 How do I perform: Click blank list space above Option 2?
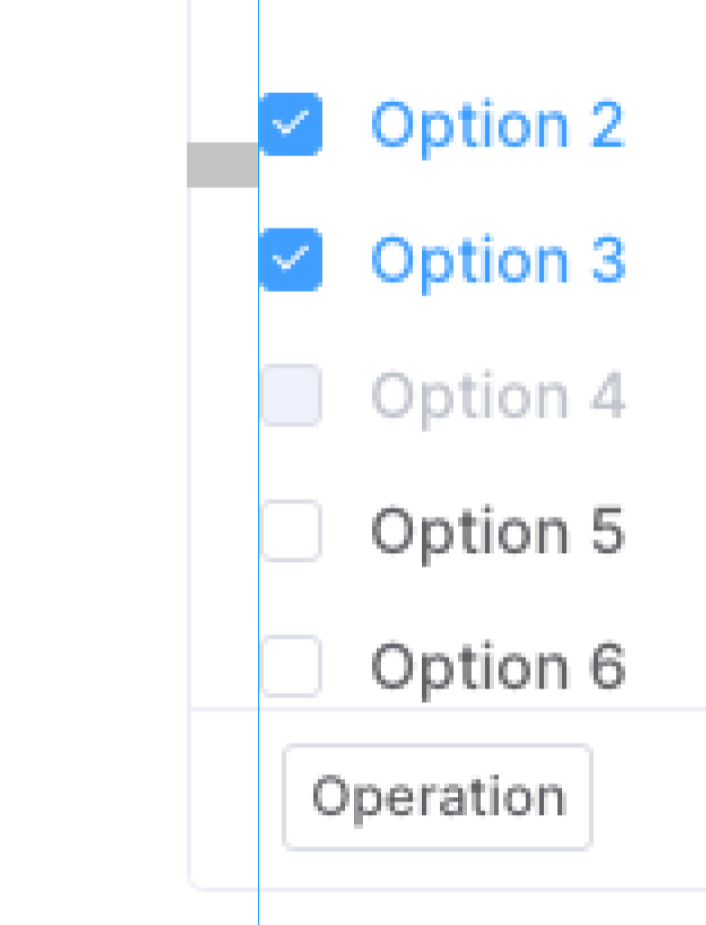click(x=480, y=40)
